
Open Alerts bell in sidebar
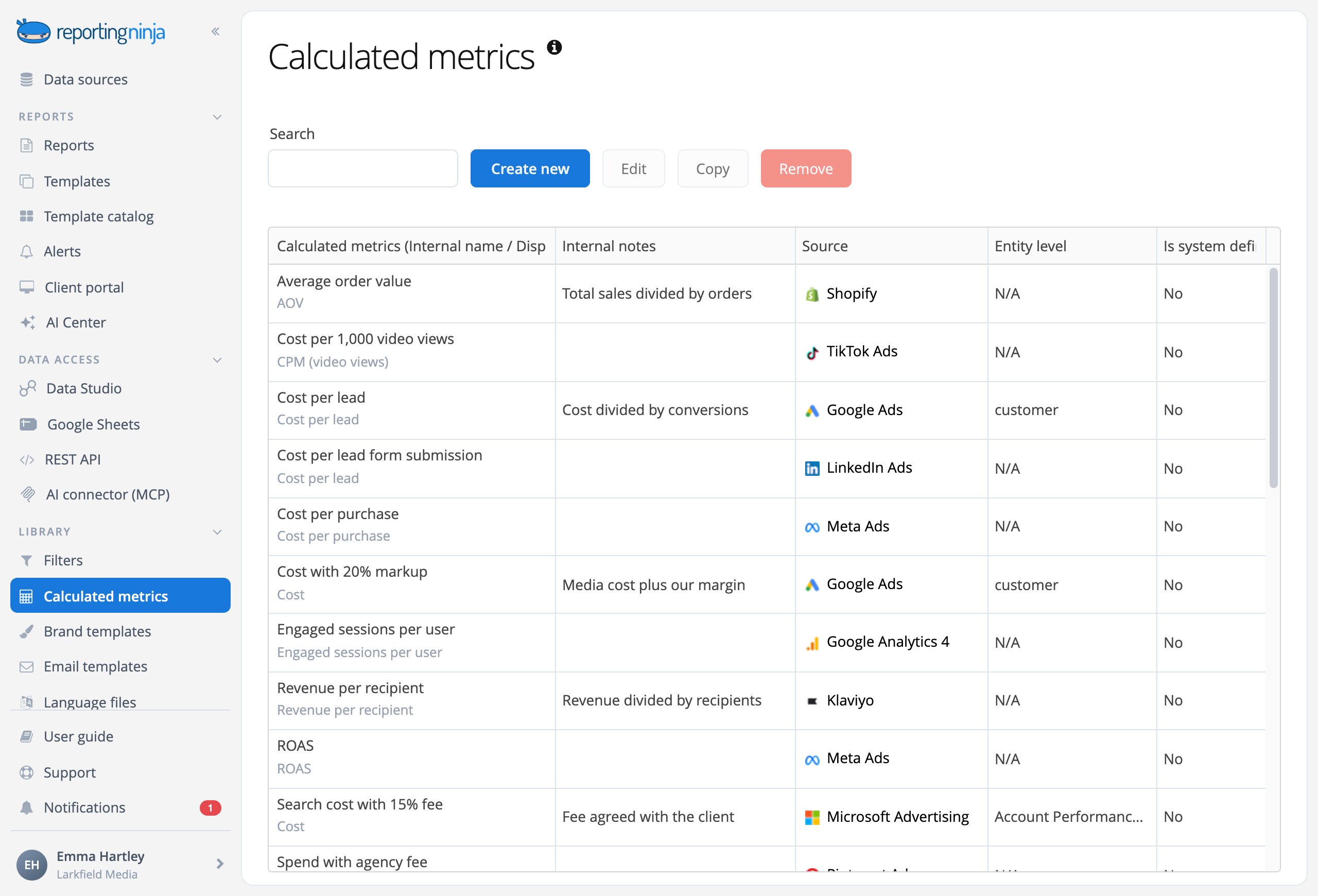(x=26, y=251)
